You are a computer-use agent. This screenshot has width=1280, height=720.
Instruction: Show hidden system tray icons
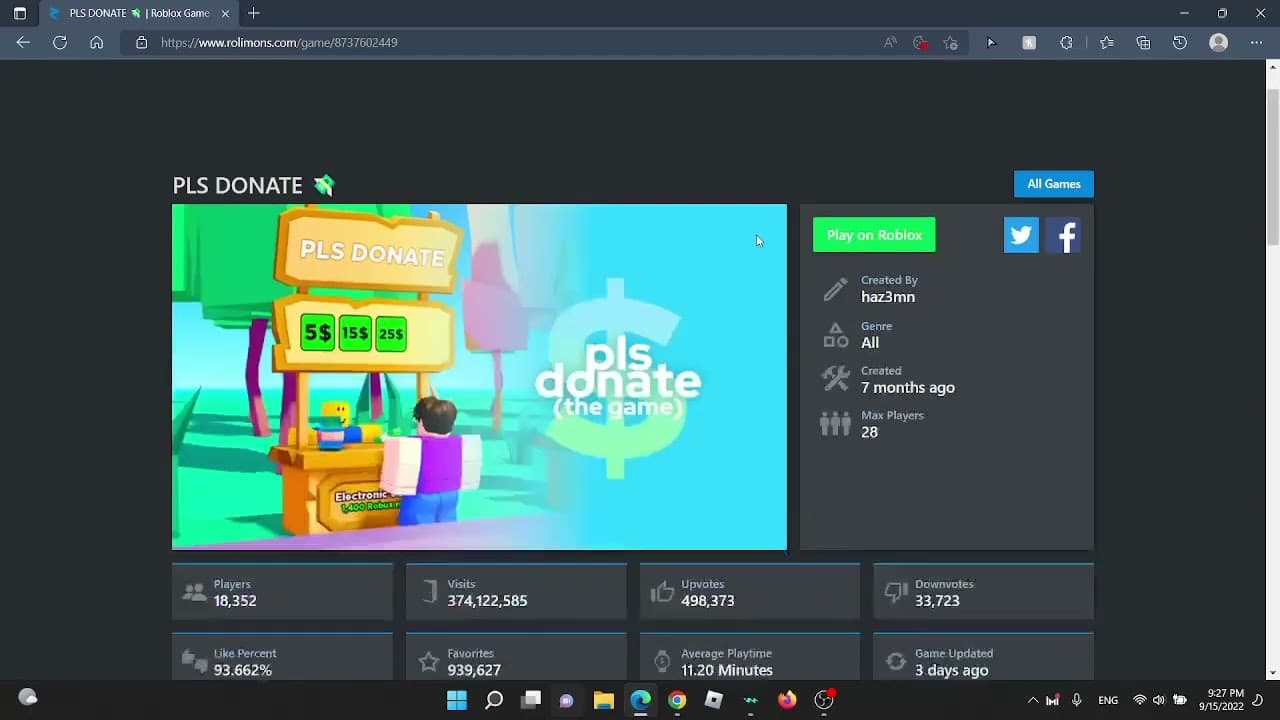point(1033,700)
